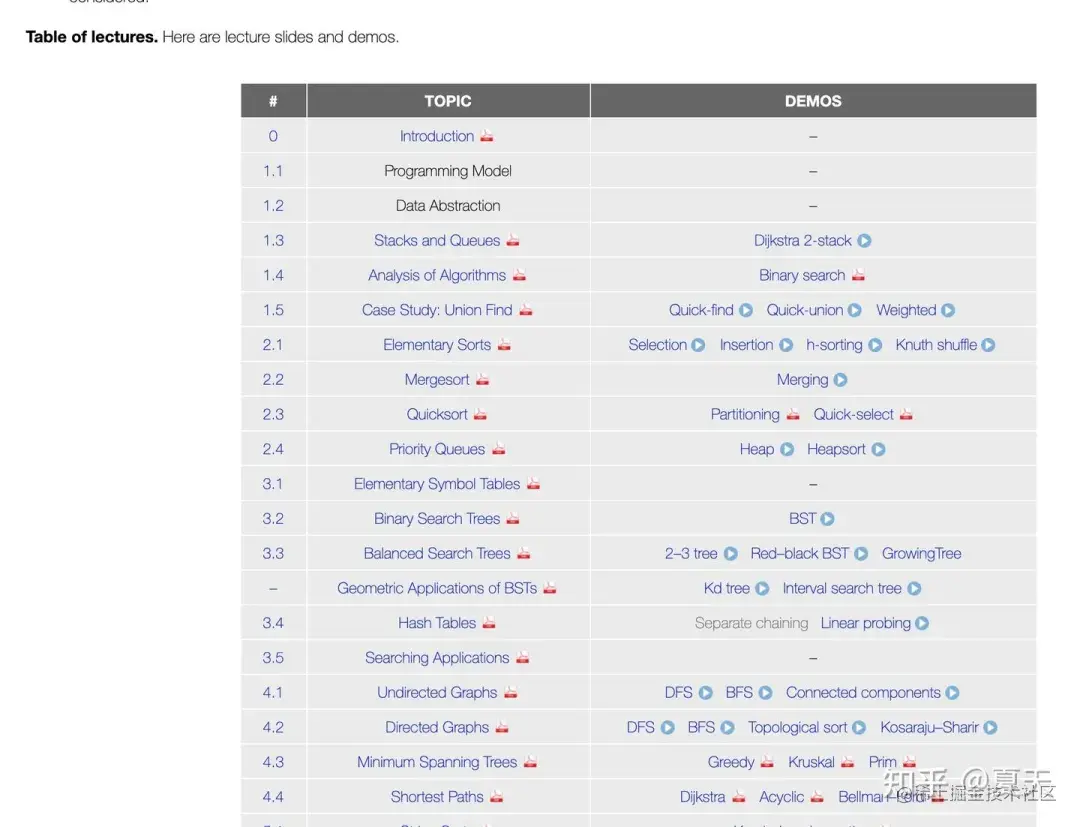
Task: Click the PDF icon beside Binary search demo
Action: click(x=858, y=275)
